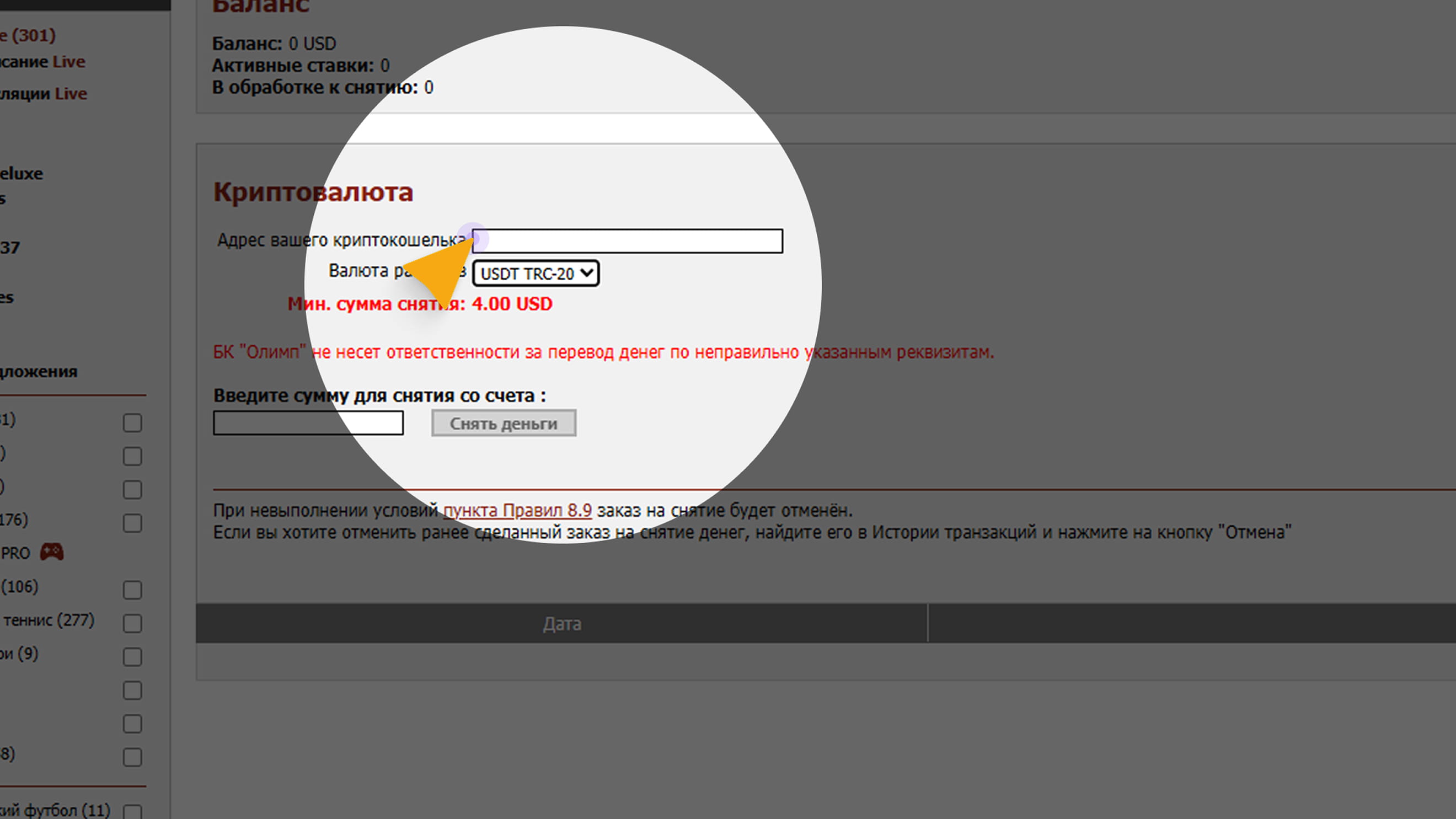
Task: Click the red gamepad icon beside PRO
Action: (x=51, y=552)
